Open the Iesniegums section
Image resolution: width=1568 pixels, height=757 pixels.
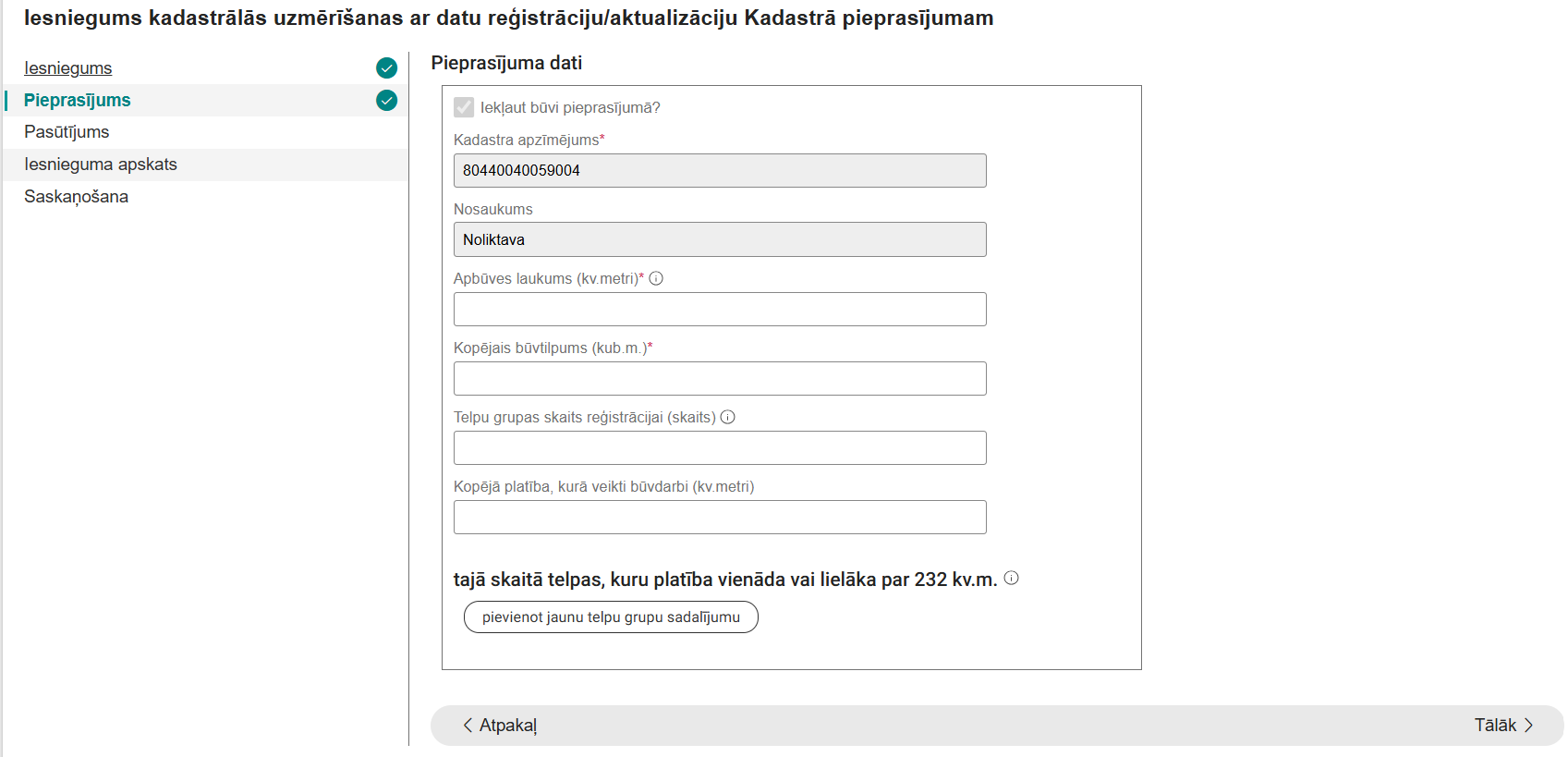click(68, 67)
